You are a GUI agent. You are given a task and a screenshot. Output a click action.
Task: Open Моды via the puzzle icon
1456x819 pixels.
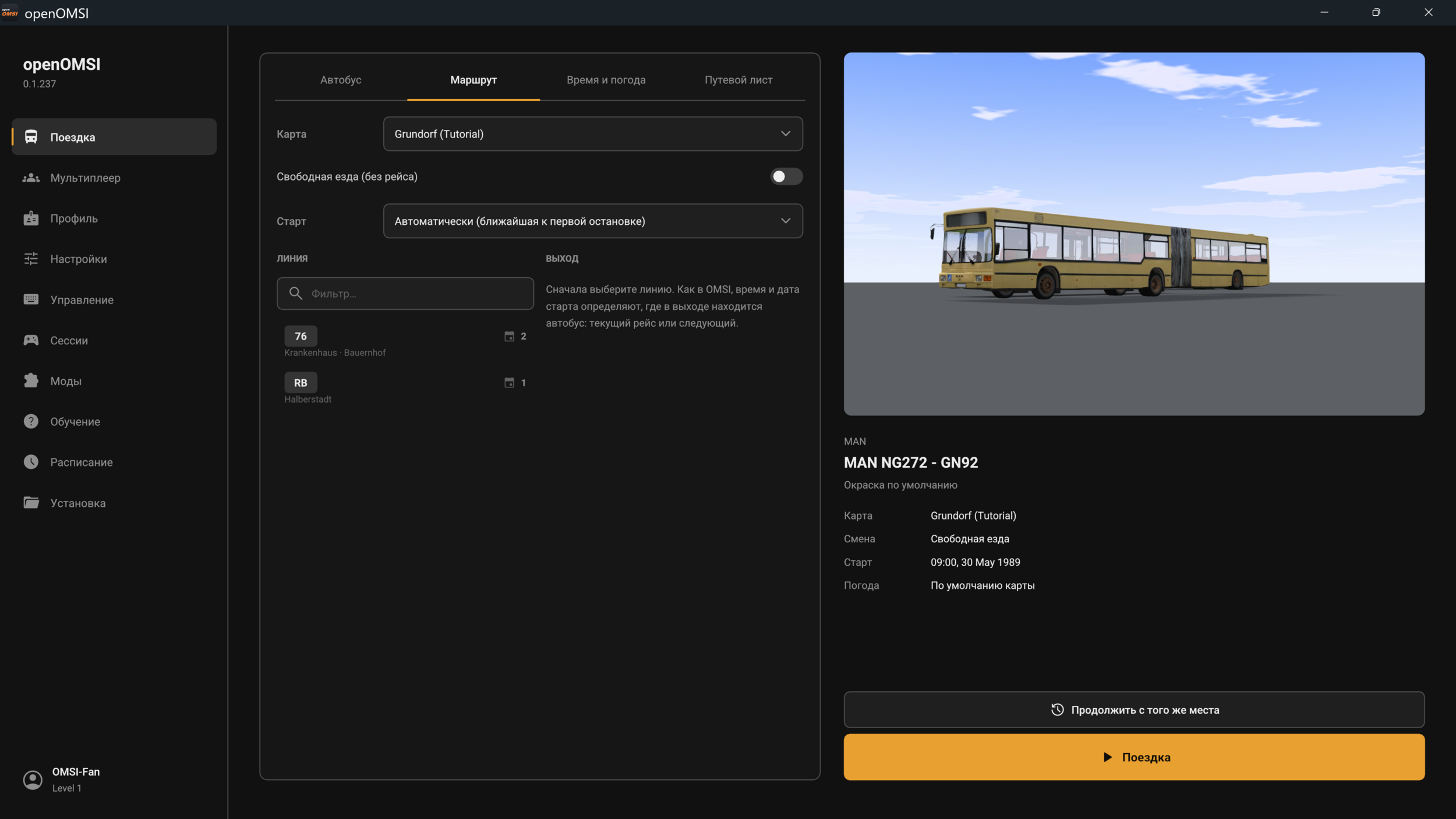(x=31, y=380)
